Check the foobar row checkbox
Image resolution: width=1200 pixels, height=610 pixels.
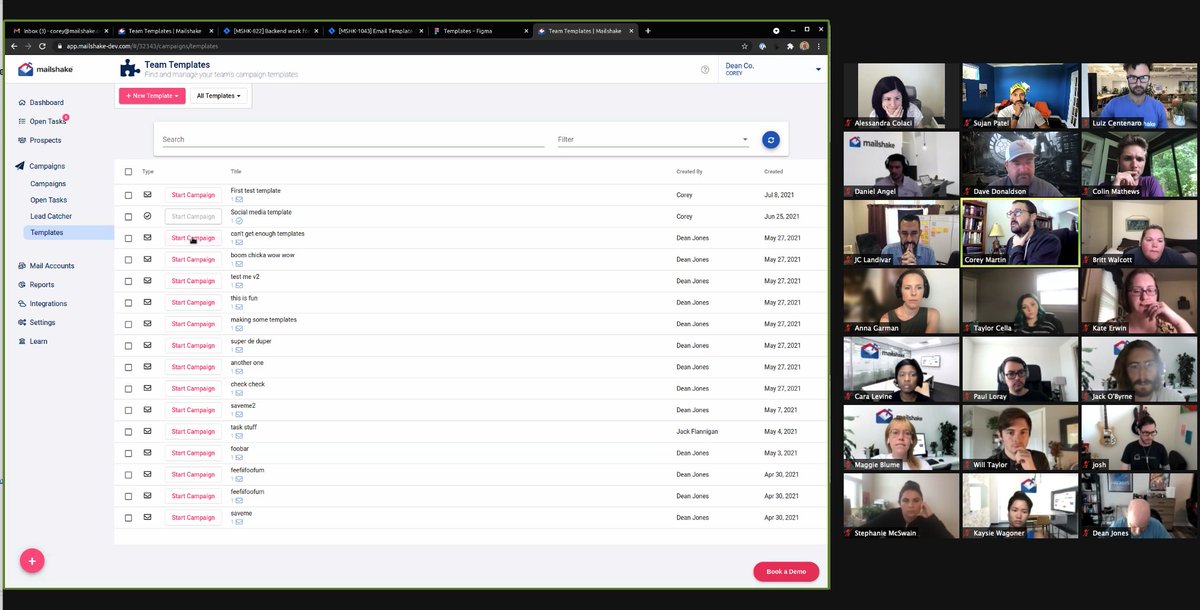click(x=128, y=453)
